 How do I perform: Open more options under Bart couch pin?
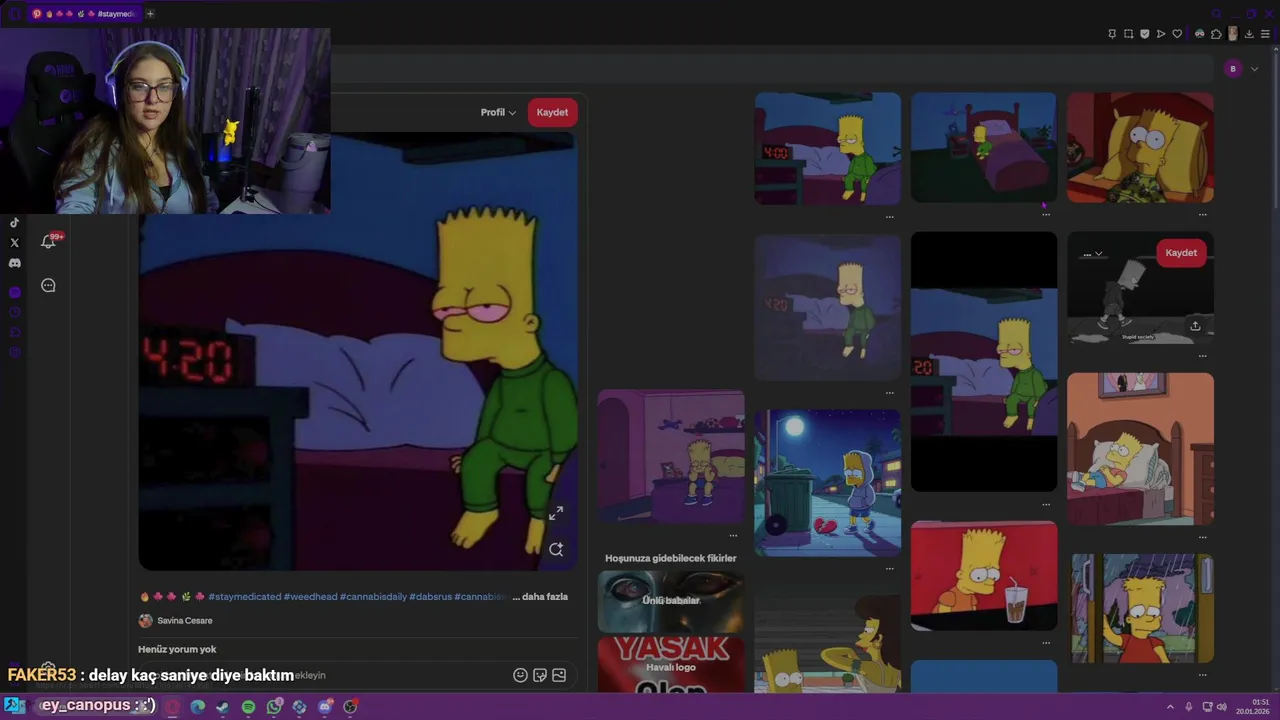point(1202,214)
